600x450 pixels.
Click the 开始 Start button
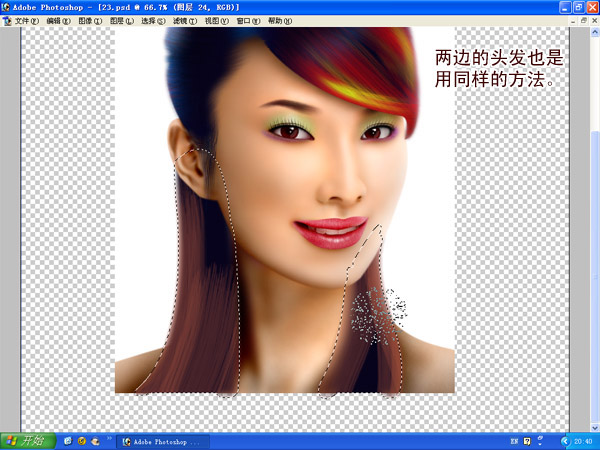point(28,441)
